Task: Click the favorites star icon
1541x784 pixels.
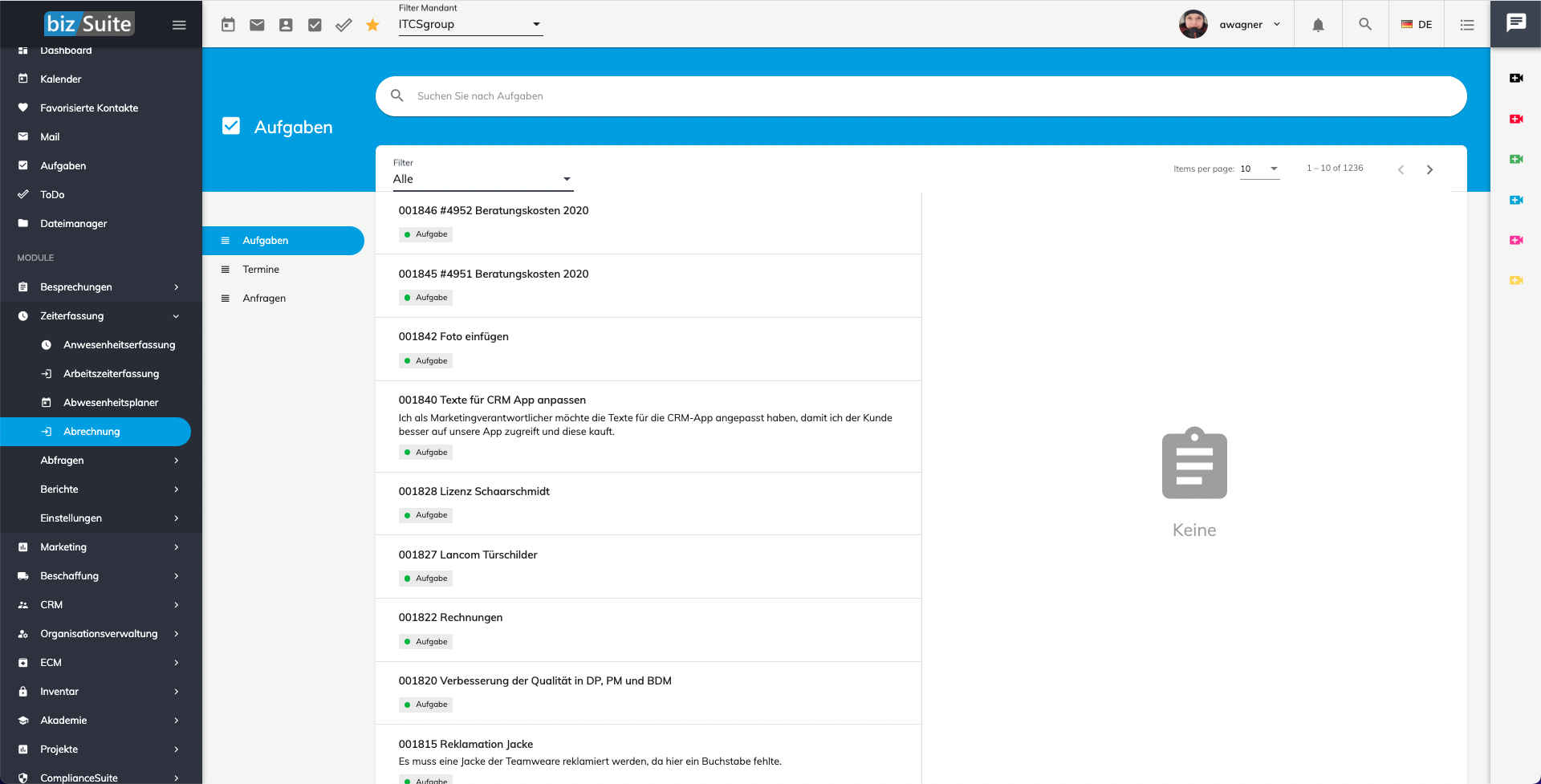Action: (x=372, y=25)
